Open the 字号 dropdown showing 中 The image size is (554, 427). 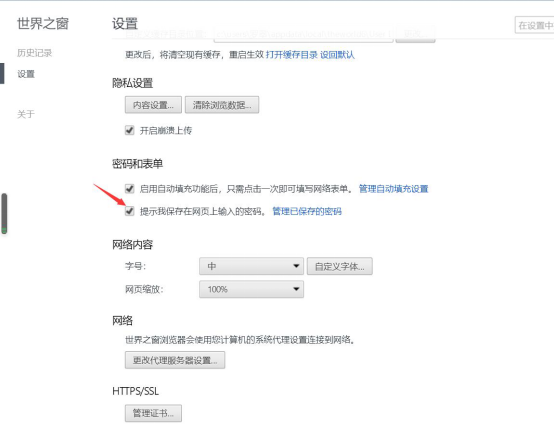coord(251,266)
